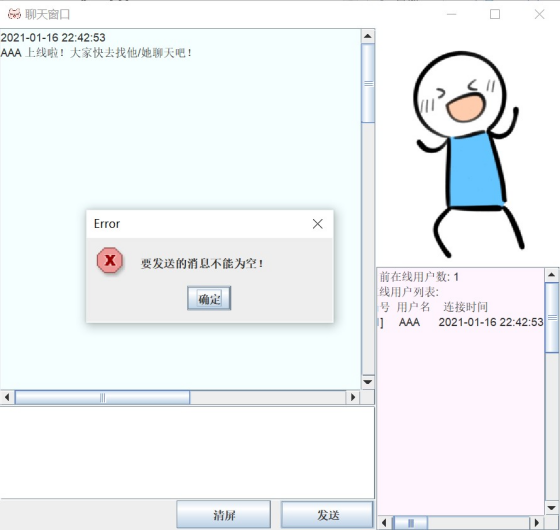Click the 用户名 column header text

pyautogui.click(x=413, y=307)
